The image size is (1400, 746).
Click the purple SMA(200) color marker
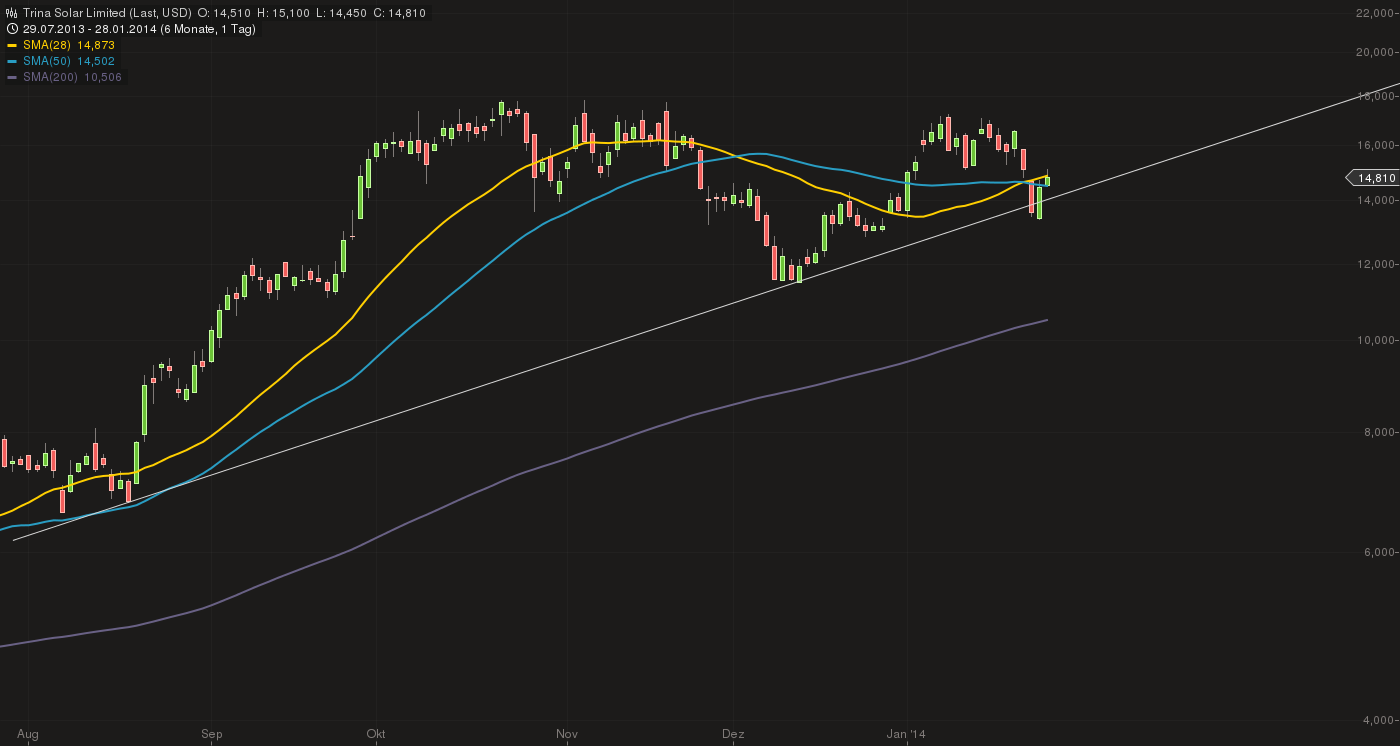coord(12,77)
